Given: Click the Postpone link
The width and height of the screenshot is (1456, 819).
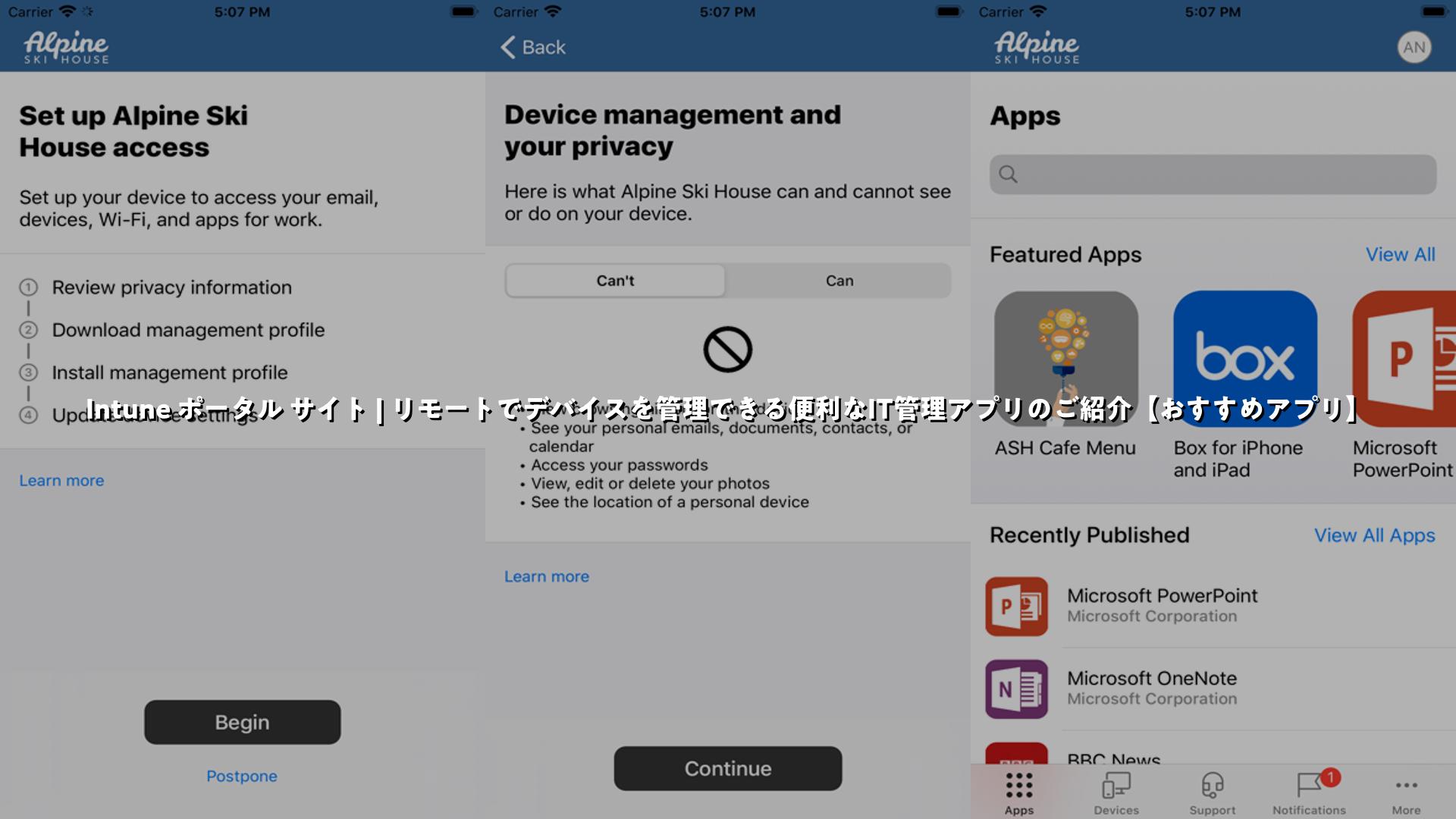Looking at the screenshot, I should click(x=242, y=776).
